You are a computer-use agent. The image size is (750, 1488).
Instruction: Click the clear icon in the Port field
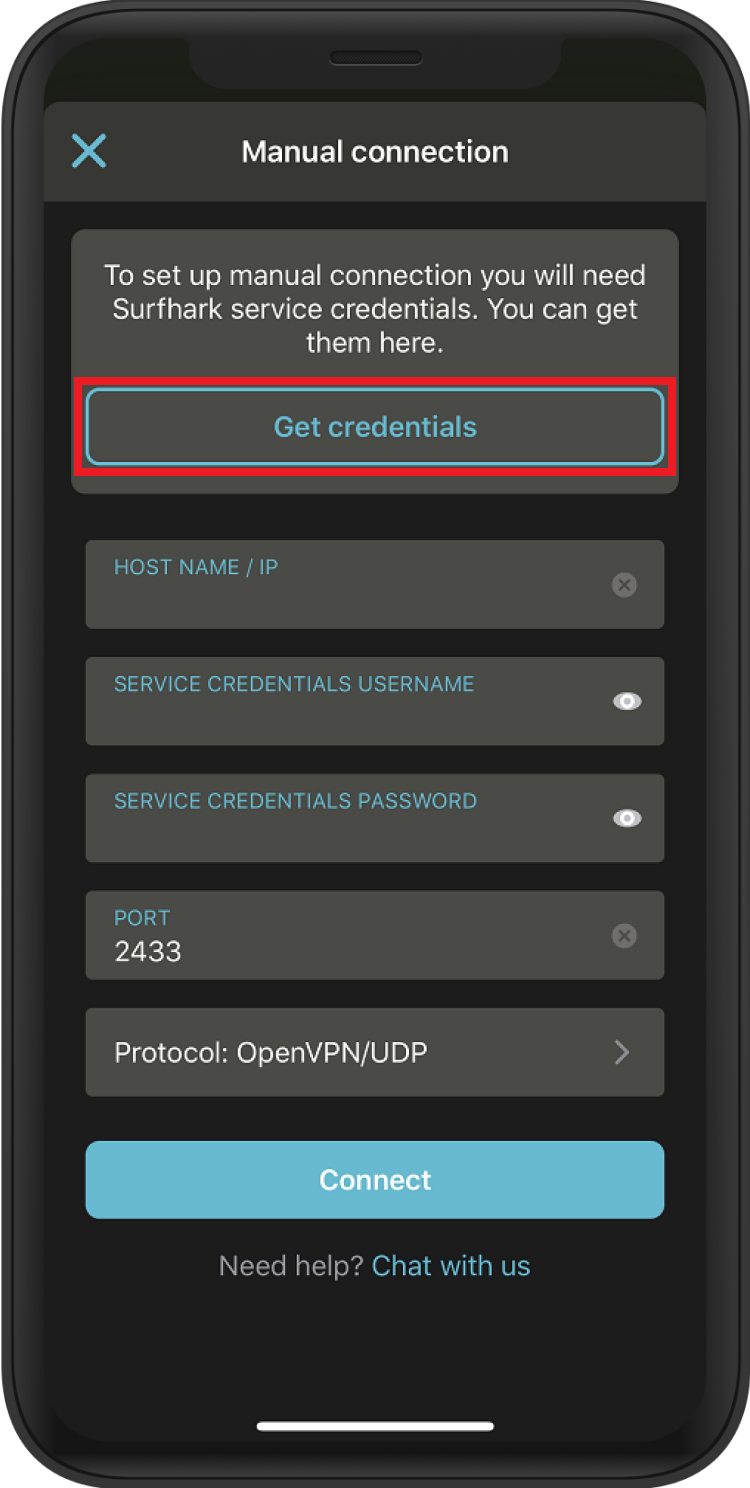click(x=624, y=936)
